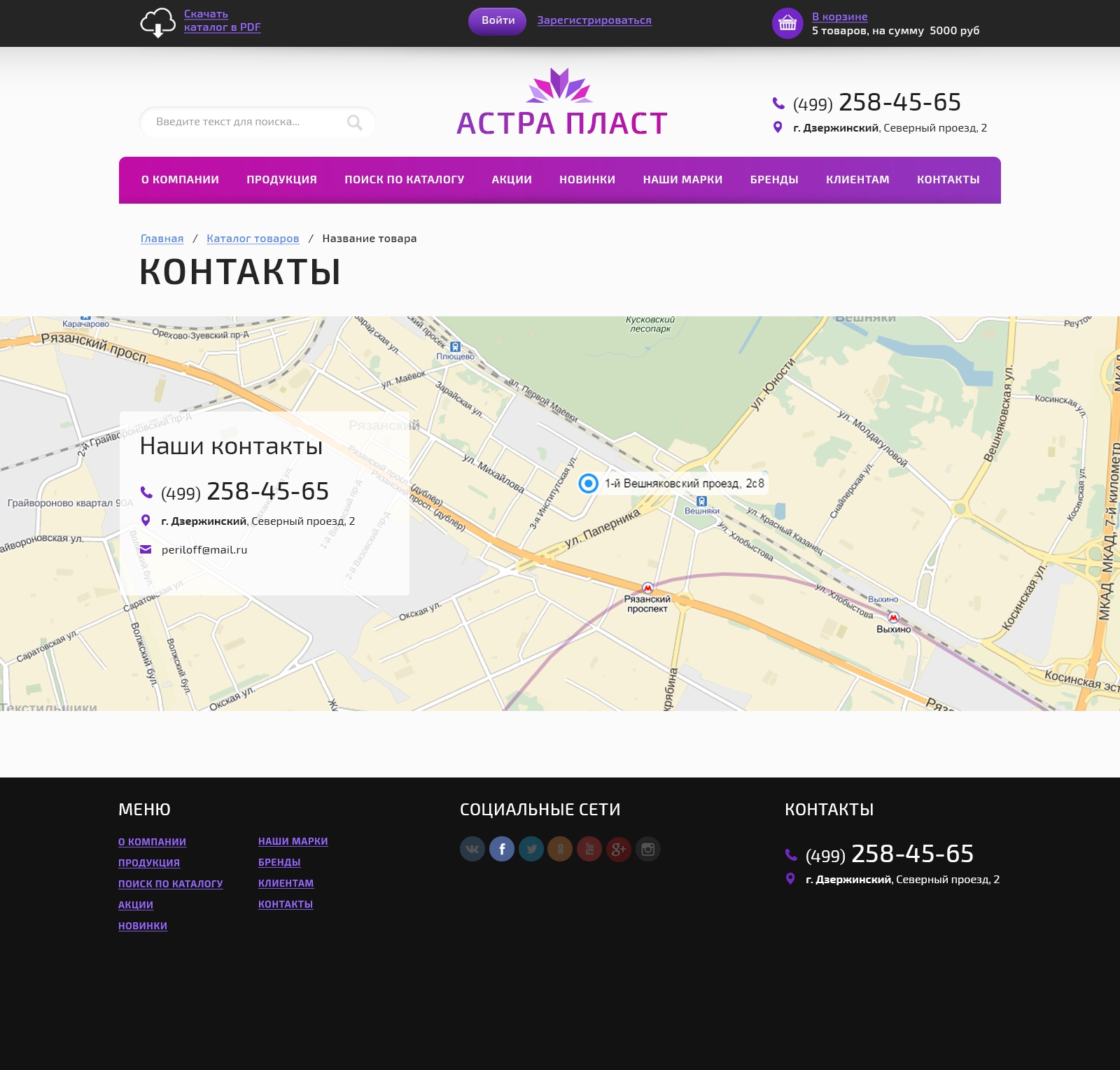Viewport: 1120px width, 1070px height.
Task: Open Наши марки in main navigation
Action: point(682,180)
